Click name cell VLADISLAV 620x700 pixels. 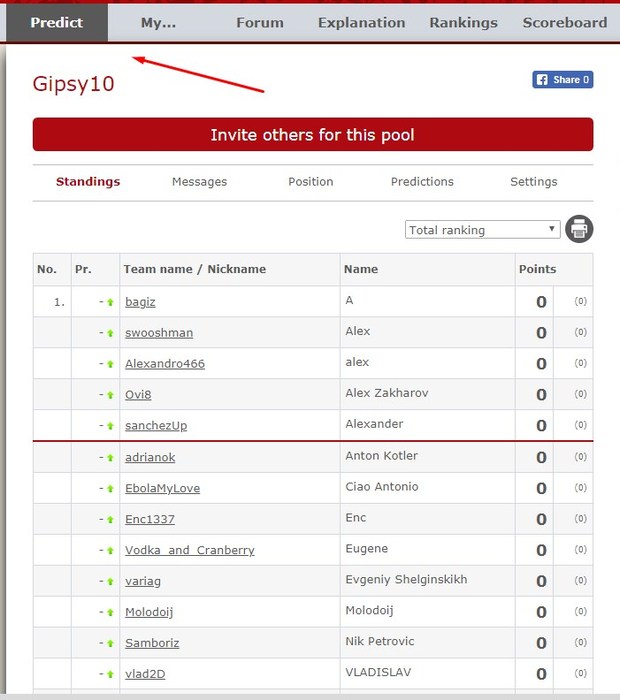[x=378, y=672]
